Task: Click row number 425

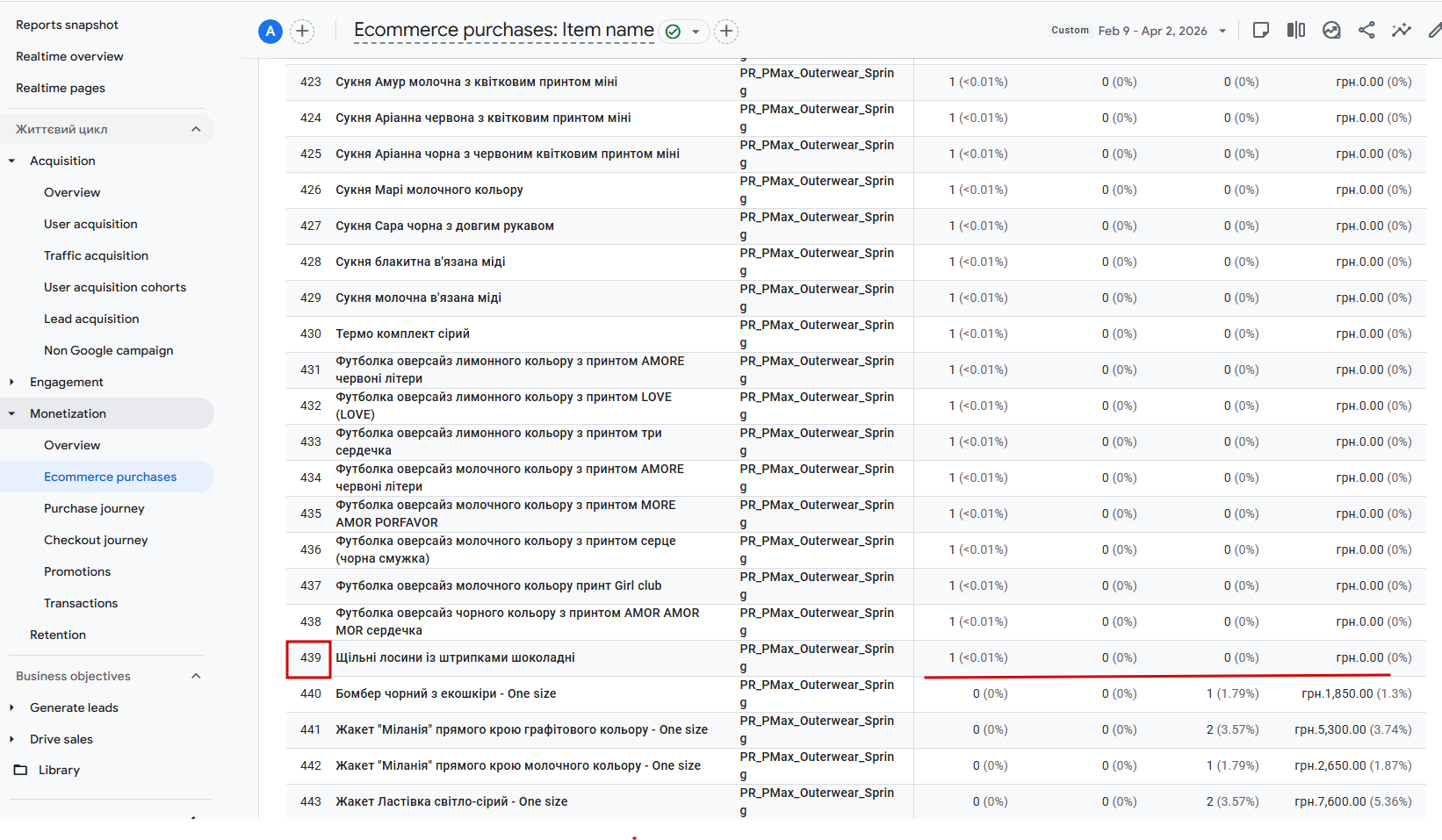Action: click(311, 154)
